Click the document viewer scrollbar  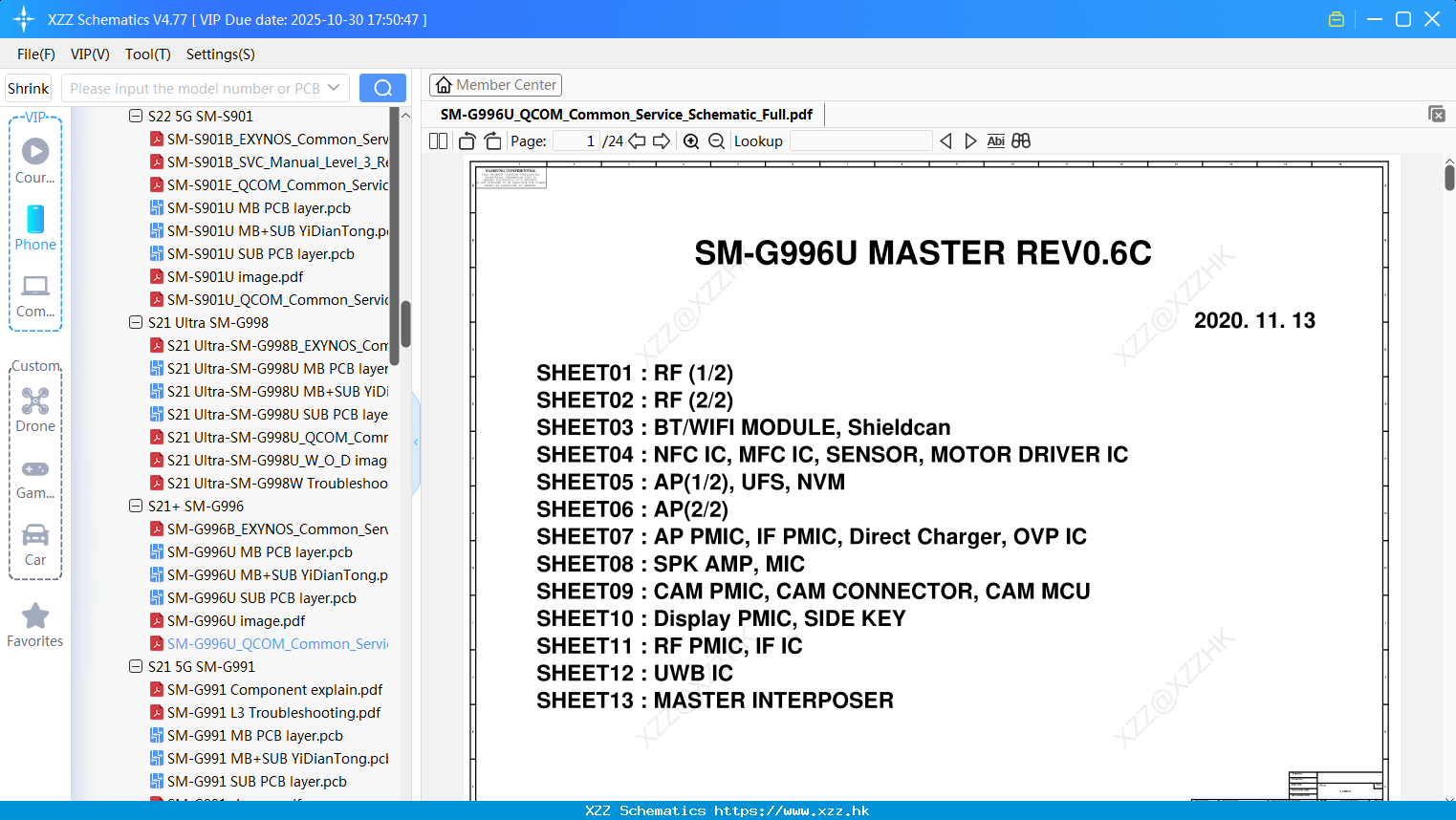[1449, 177]
